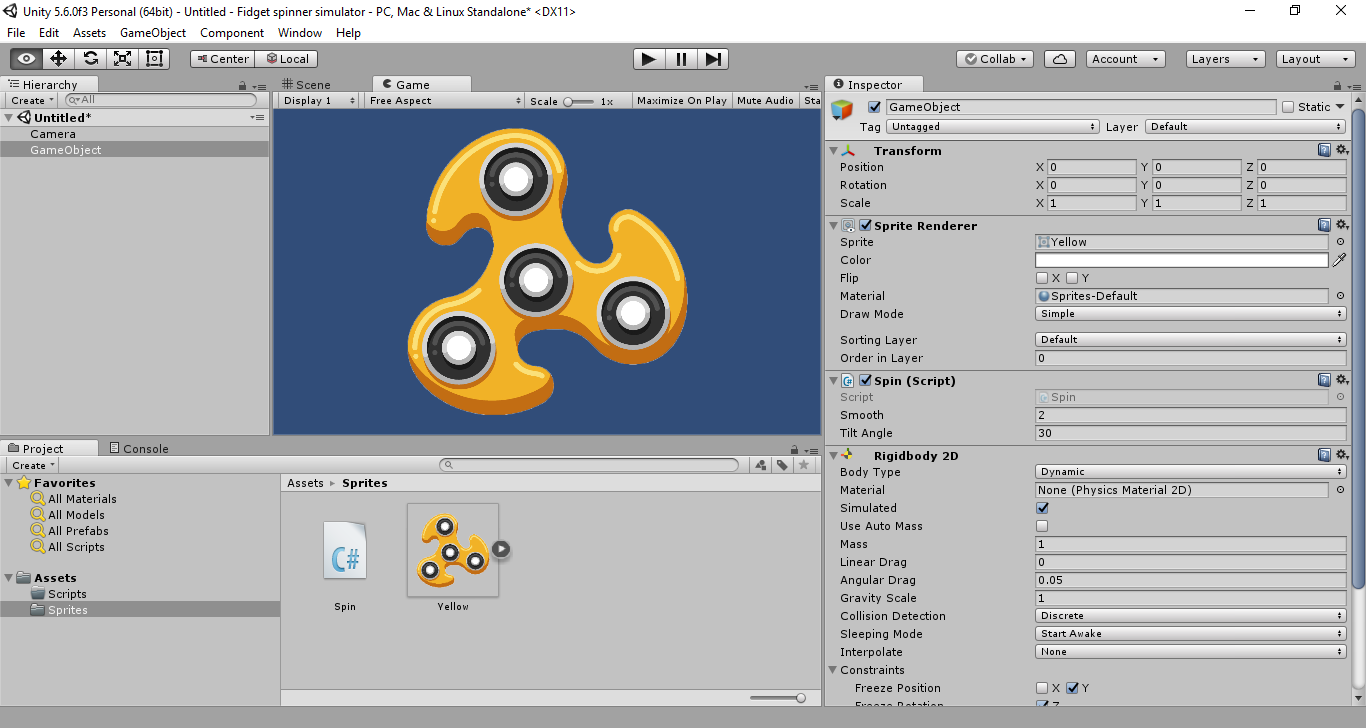Select the Scale tool
The width and height of the screenshot is (1366, 728).
click(x=123, y=59)
